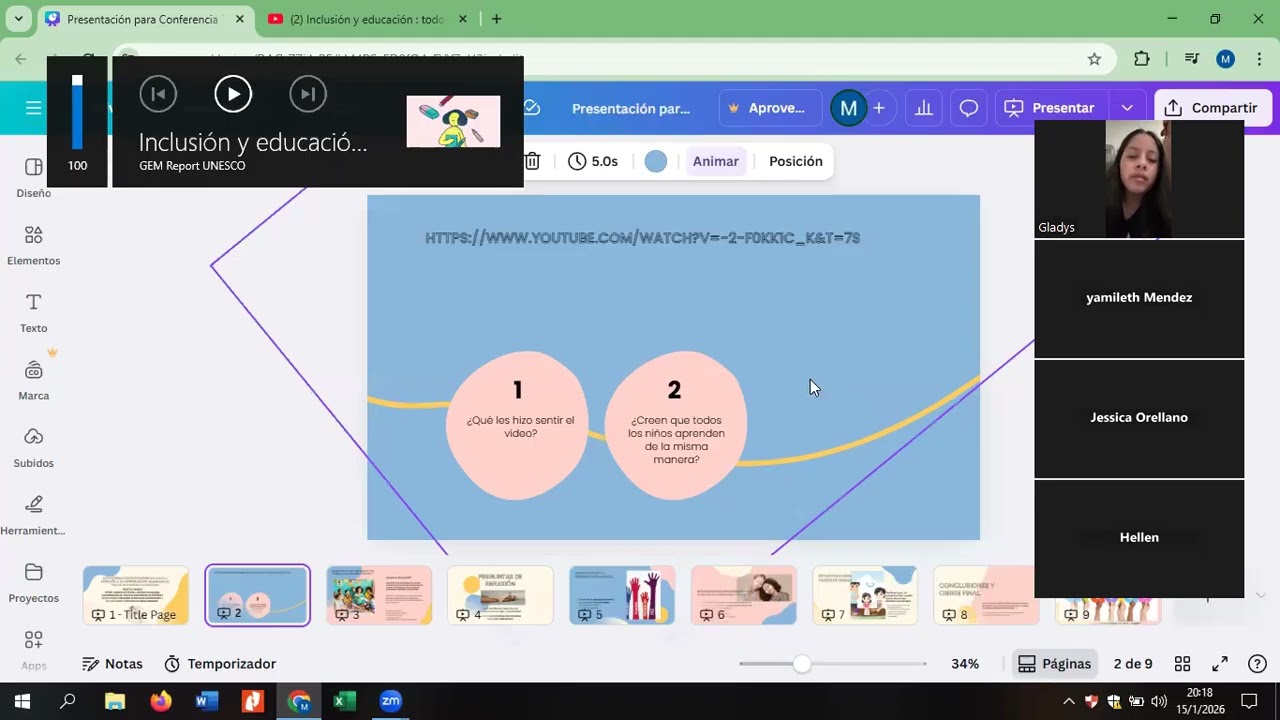This screenshot has width=1280, height=720.
Task: Show hidden tray icons chevron
Action: 1068,701
